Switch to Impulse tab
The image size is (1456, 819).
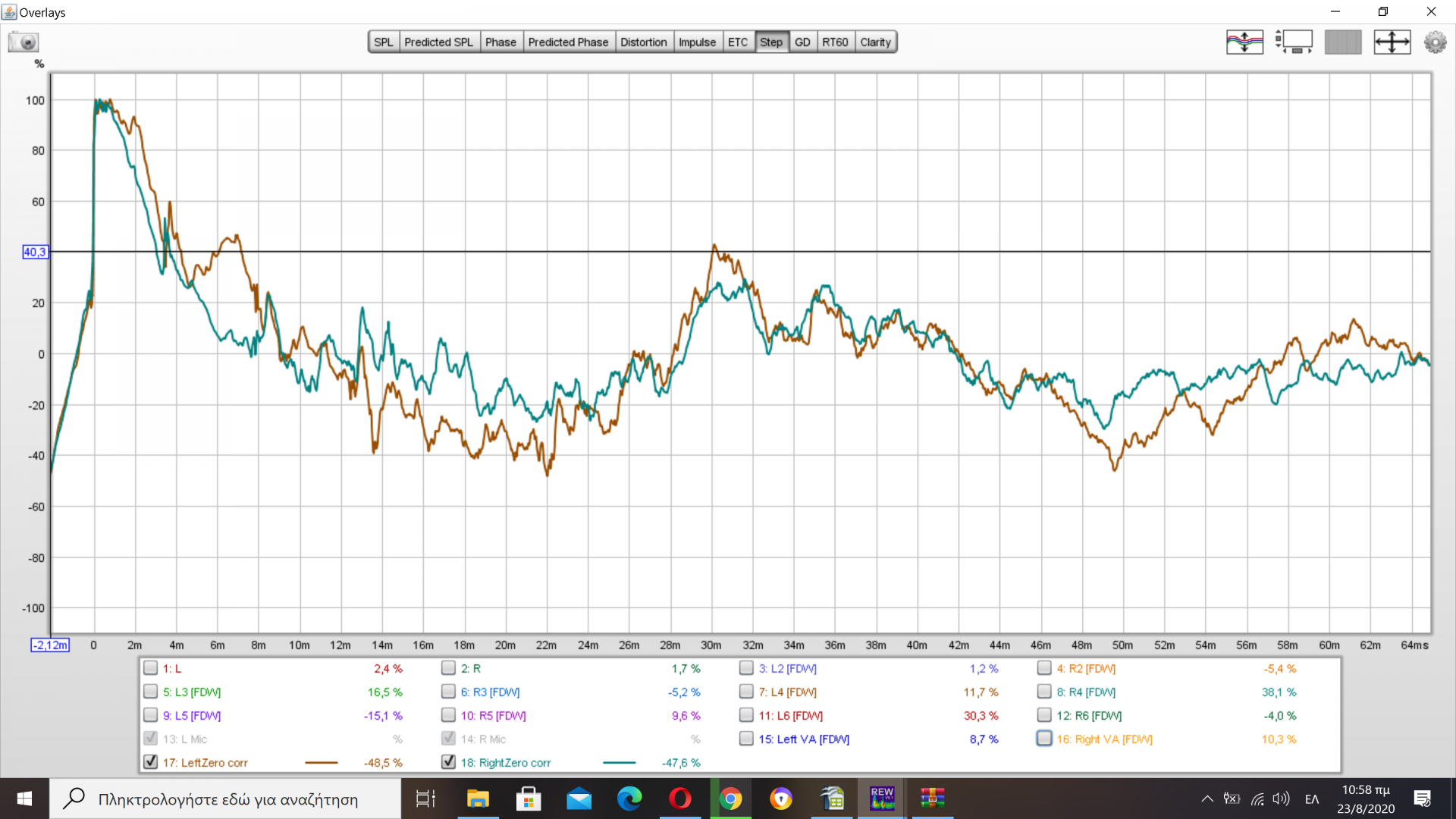[x=697, y=42]
